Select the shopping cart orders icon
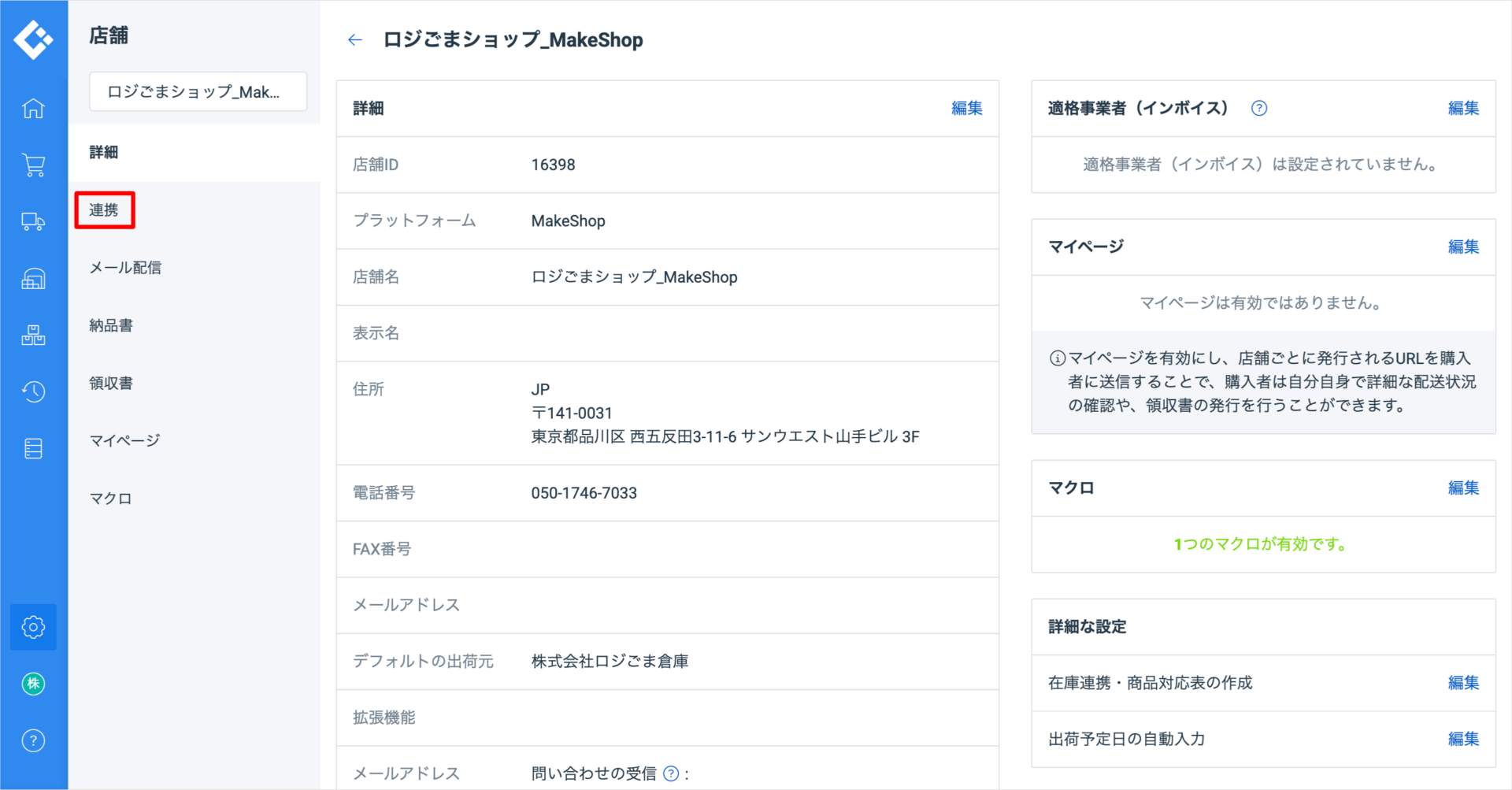This screenshot has height=790, width=1512. [33, 165]
